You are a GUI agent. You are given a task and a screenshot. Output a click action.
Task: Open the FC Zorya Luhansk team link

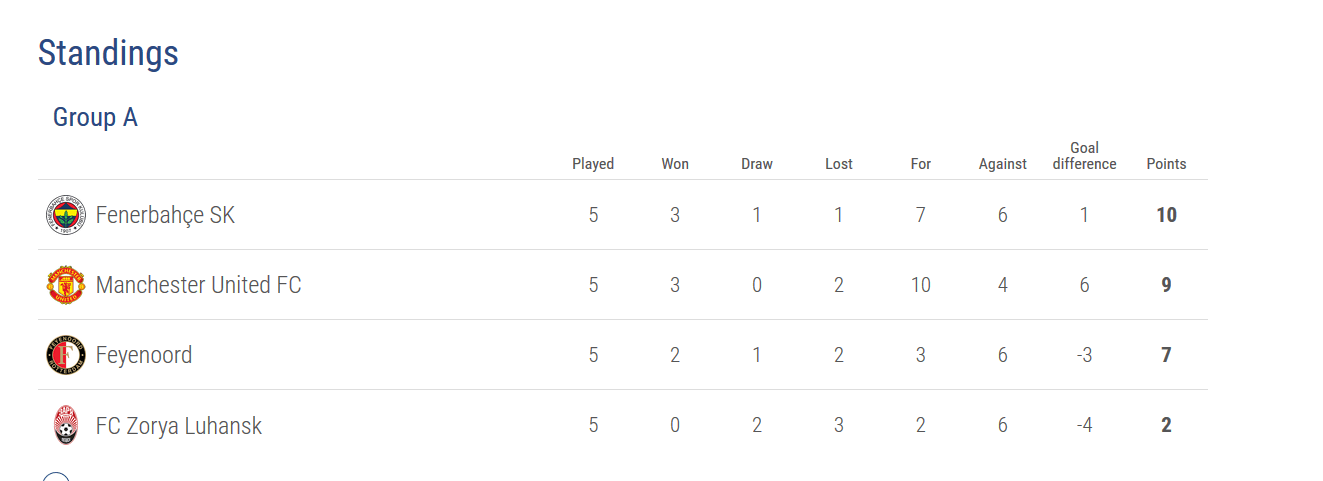click(x=179, y=425)
